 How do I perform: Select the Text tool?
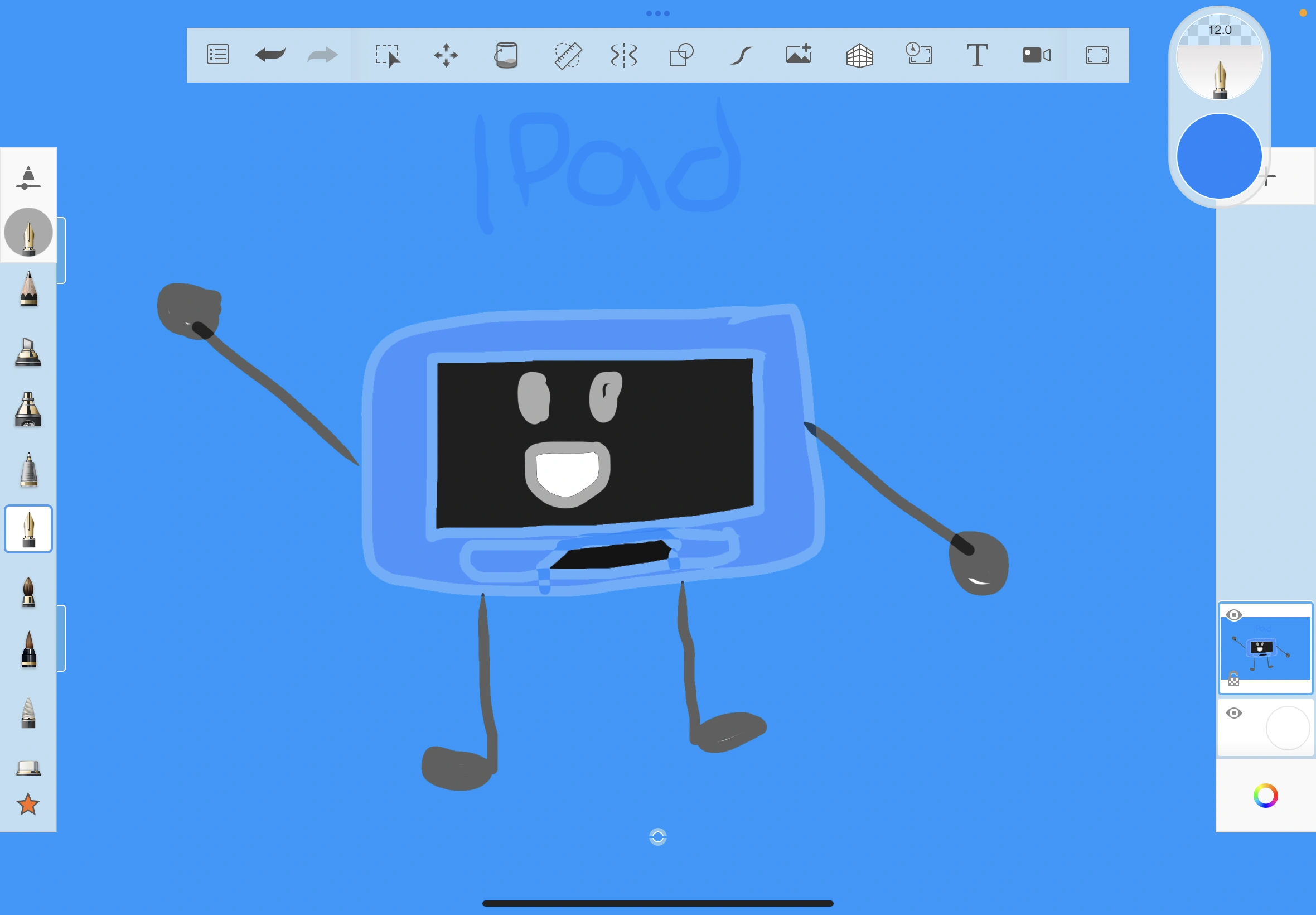click(x=977, y=55)
